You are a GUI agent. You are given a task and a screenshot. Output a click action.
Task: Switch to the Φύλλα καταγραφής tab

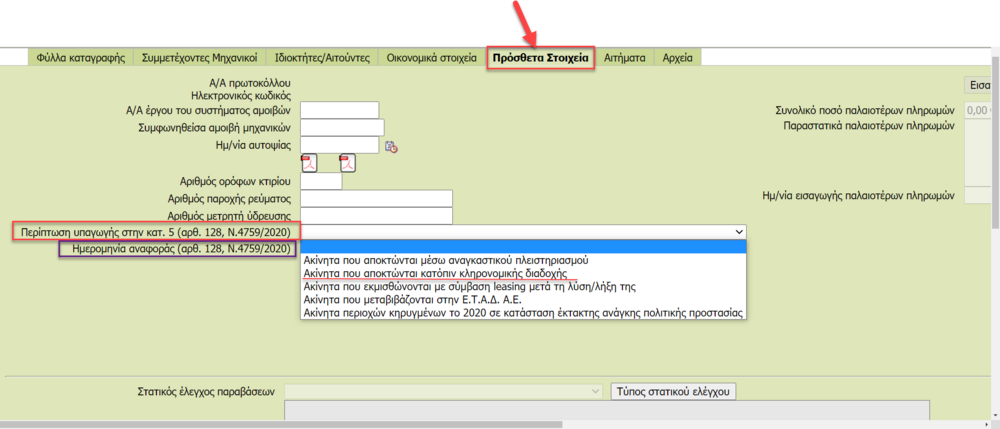tap(79, 58)
